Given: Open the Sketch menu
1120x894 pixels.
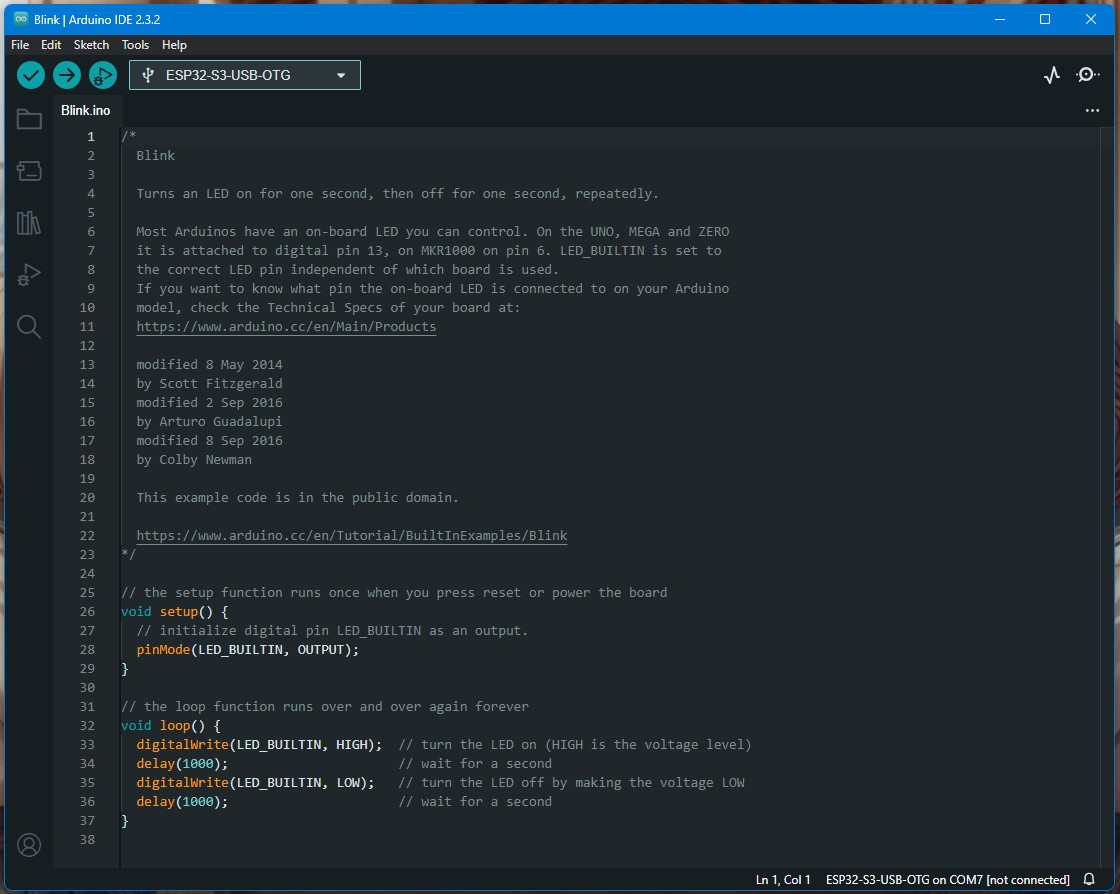Looking at the screenshot, I should tap(91, 45).
